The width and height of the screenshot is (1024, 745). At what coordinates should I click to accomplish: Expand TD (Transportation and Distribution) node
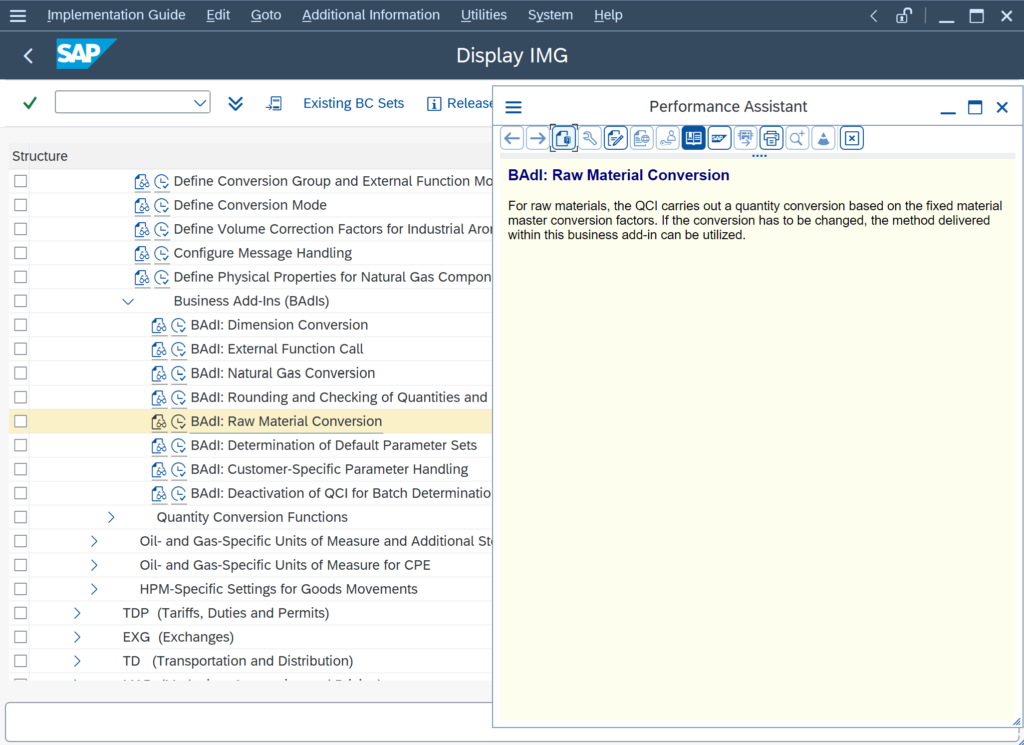coord(77,661)
